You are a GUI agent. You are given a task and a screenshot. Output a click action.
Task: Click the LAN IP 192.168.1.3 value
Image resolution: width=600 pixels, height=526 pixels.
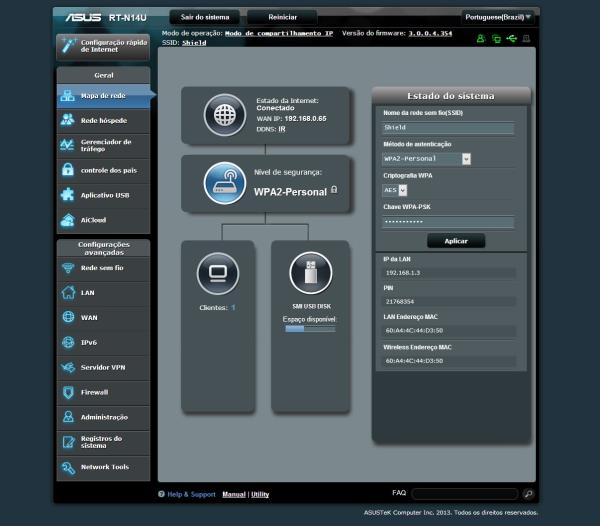tap(403, 273)
